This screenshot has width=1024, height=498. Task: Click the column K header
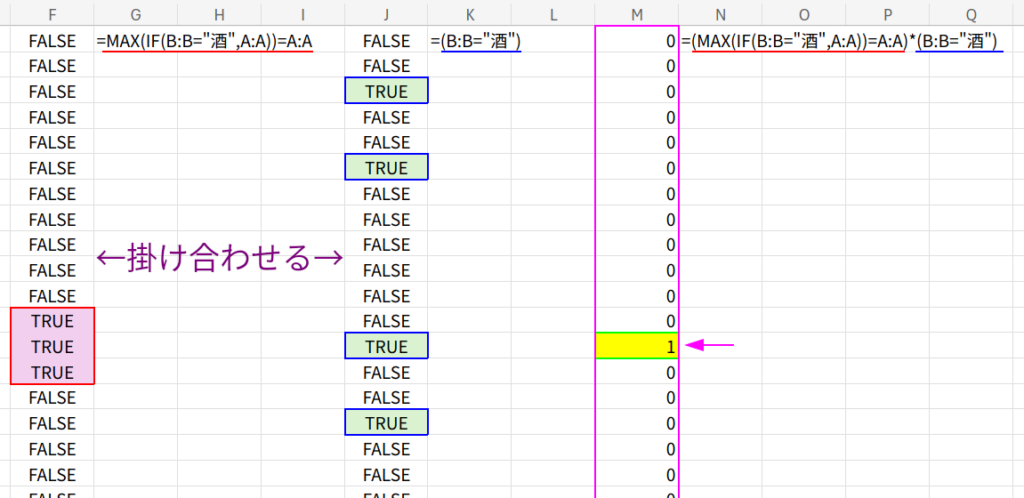pos(470,13)
